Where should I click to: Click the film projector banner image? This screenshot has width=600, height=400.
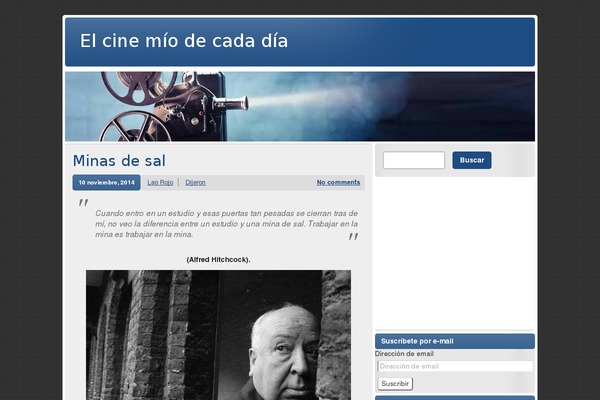click(x=300, y=106)
